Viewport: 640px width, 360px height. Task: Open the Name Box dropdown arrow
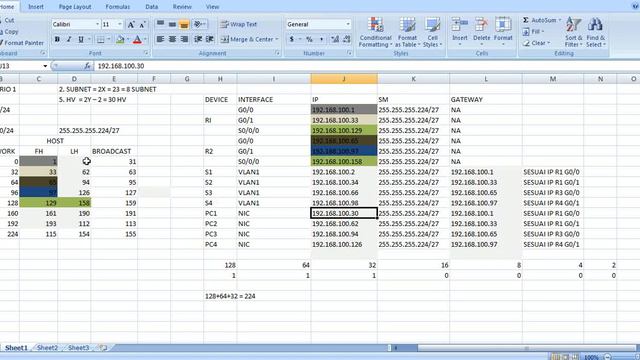pyautogui.click(x=45, y=66)
